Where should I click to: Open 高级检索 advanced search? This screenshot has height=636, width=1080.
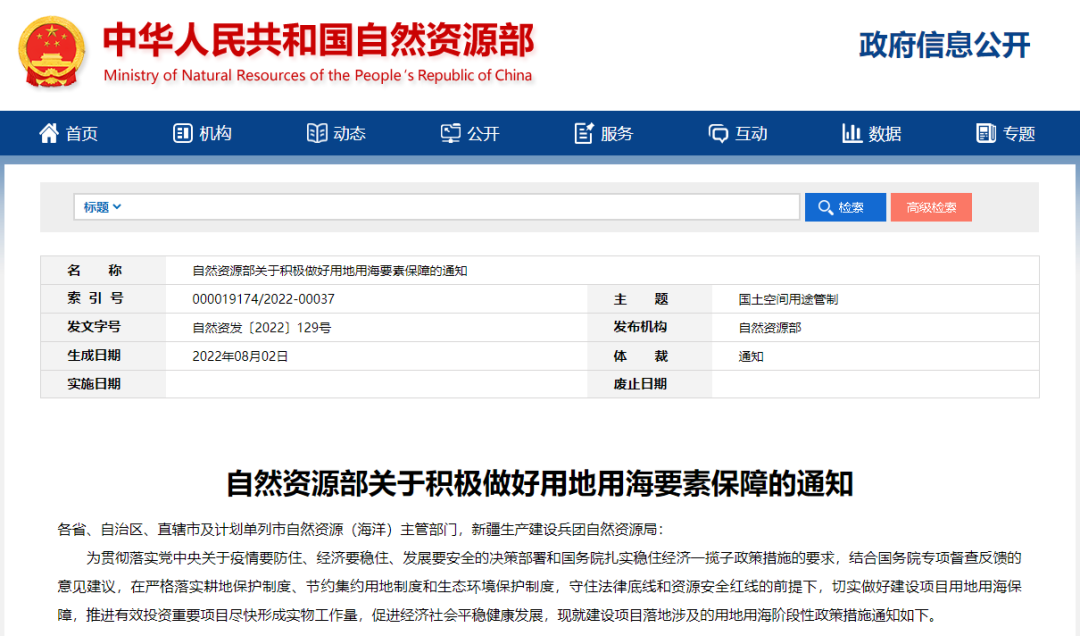931,207
